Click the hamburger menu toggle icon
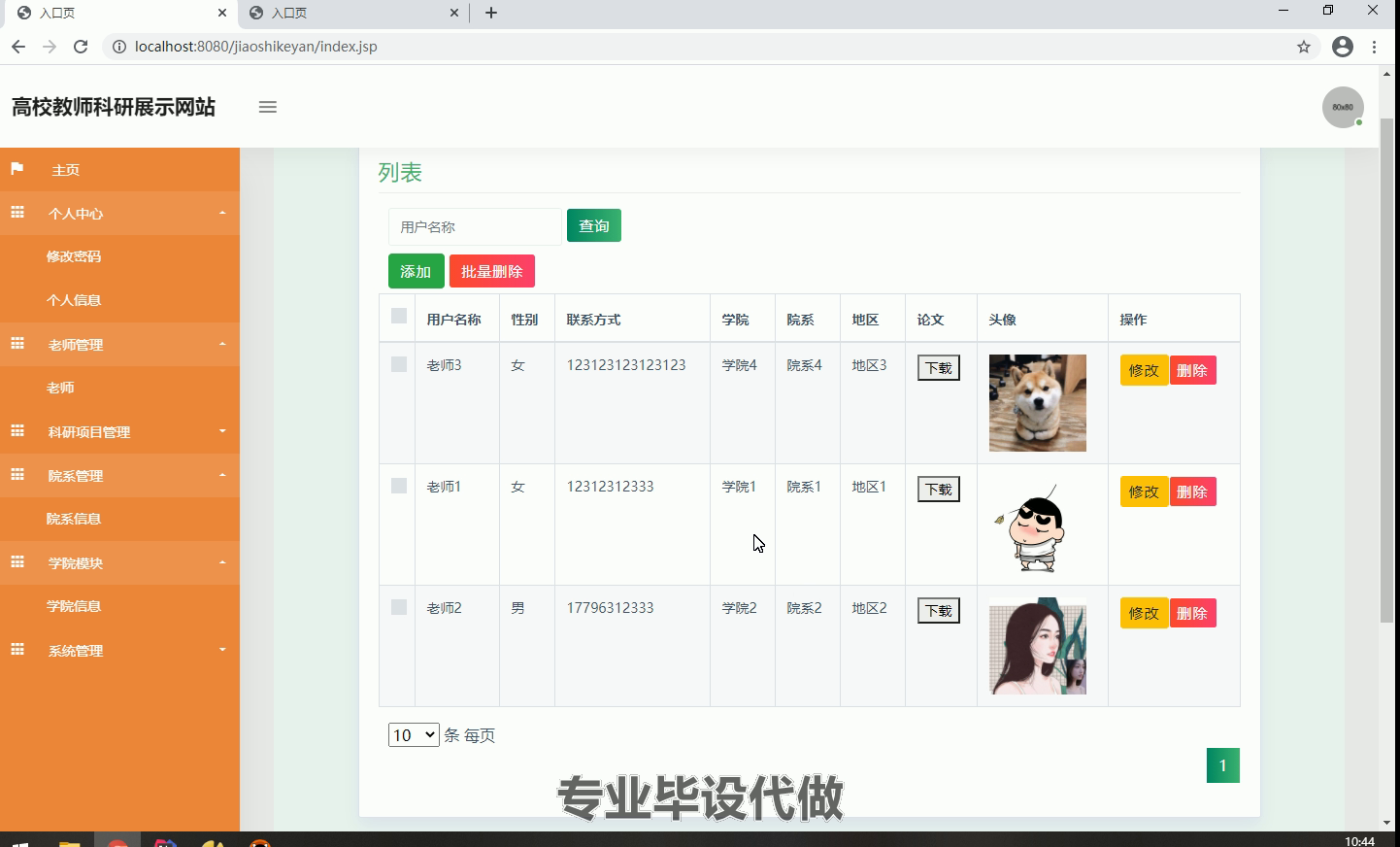1400x847 pixels. coord(268,107)
